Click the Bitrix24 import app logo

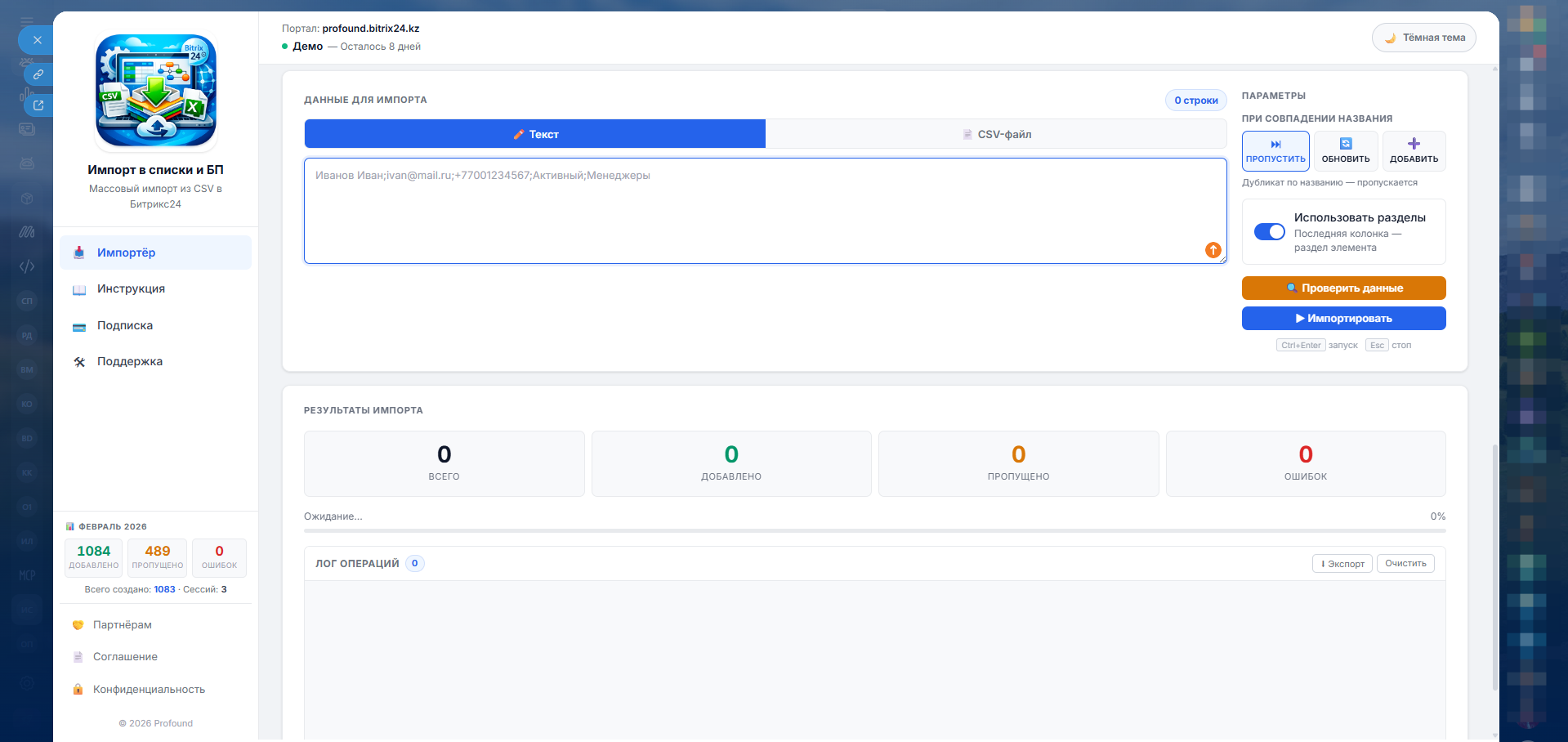[x=156, y=91]
